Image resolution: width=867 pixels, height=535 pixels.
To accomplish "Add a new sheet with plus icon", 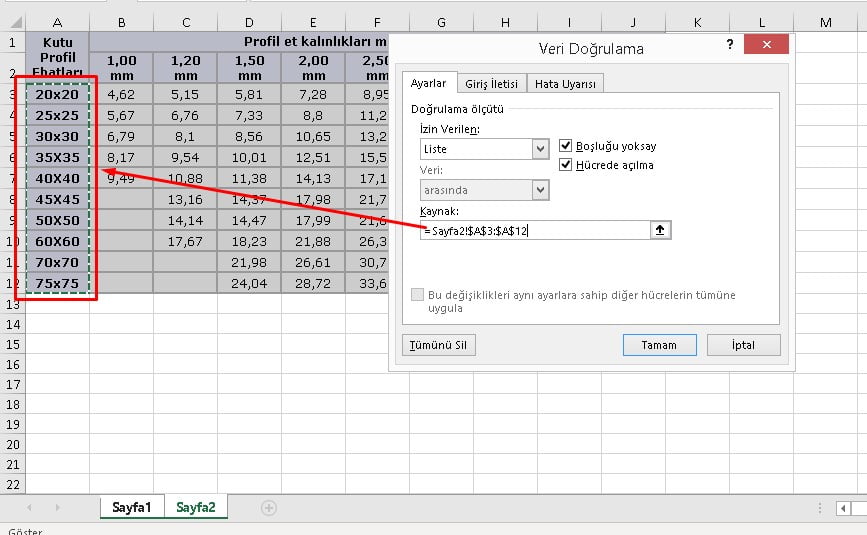I will point(268,508).
